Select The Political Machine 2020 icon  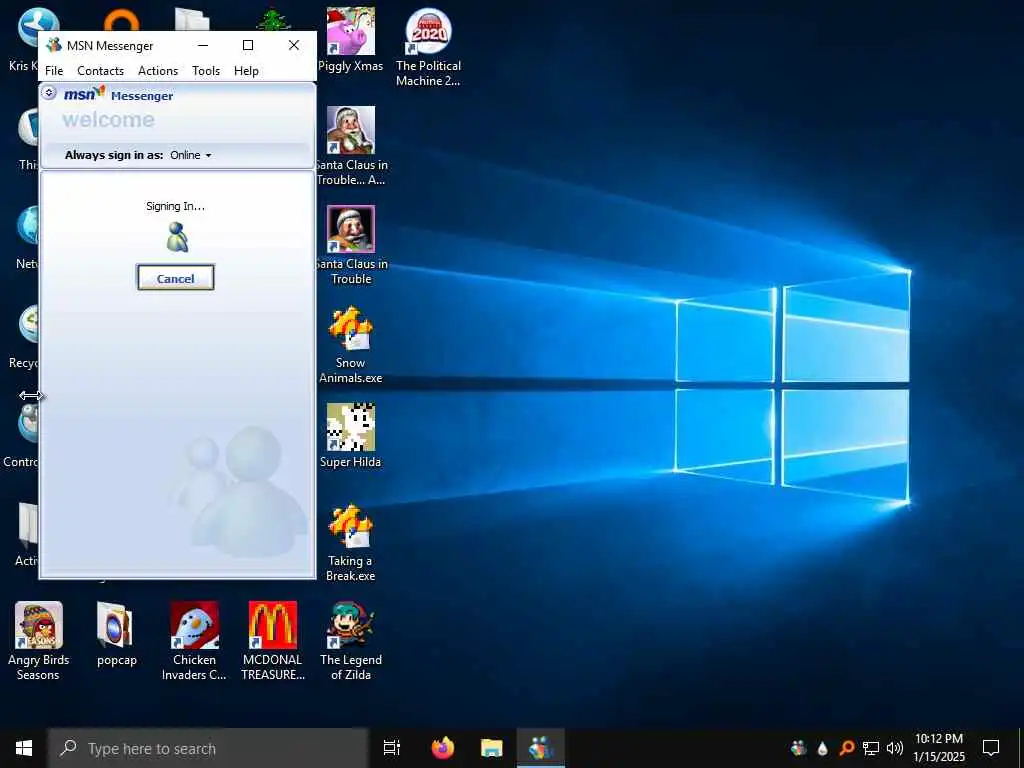click(428, 47)
